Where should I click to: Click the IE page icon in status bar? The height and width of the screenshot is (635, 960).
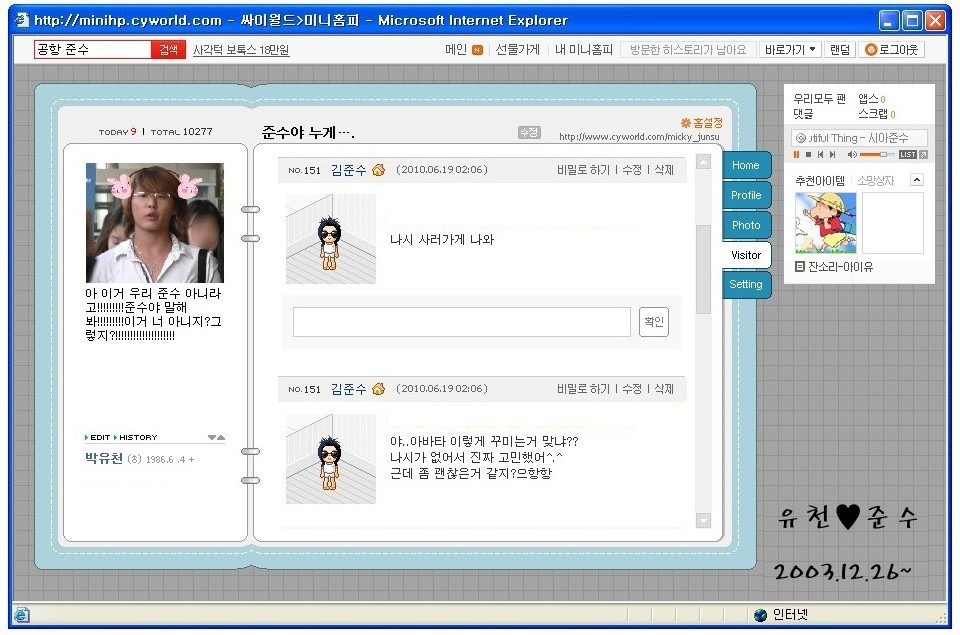click(21, 615)
